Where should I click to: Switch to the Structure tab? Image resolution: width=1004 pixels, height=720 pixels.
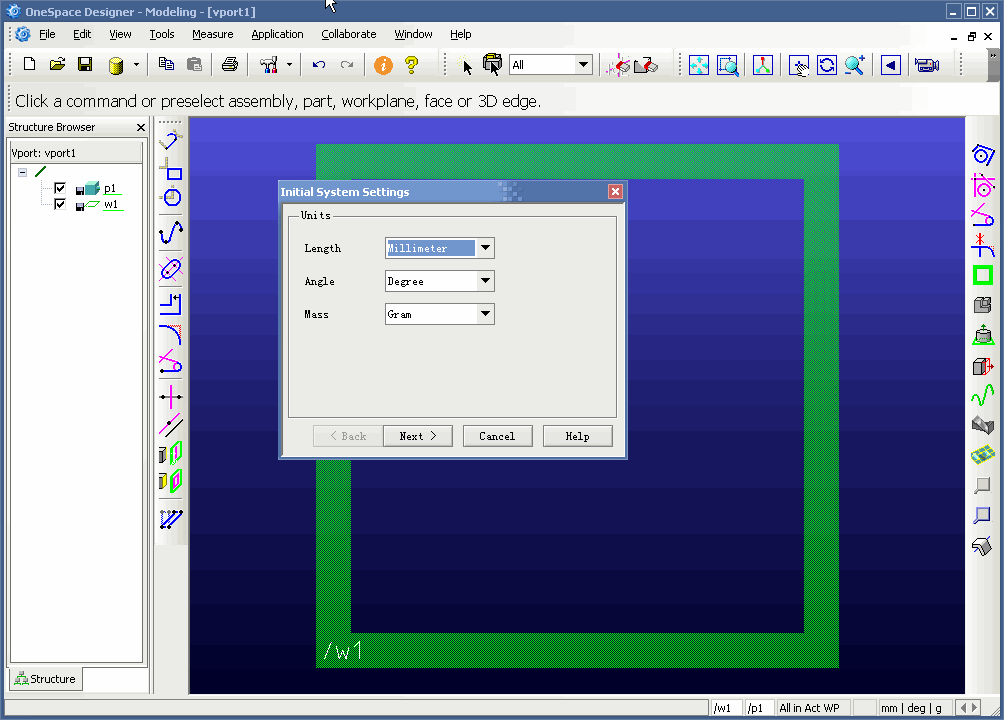pyautogui.click(x=45, y=679)
